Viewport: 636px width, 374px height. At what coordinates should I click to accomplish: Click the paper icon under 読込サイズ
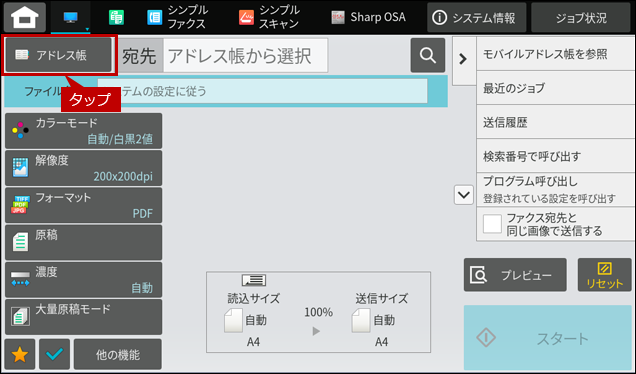[233, 320]
